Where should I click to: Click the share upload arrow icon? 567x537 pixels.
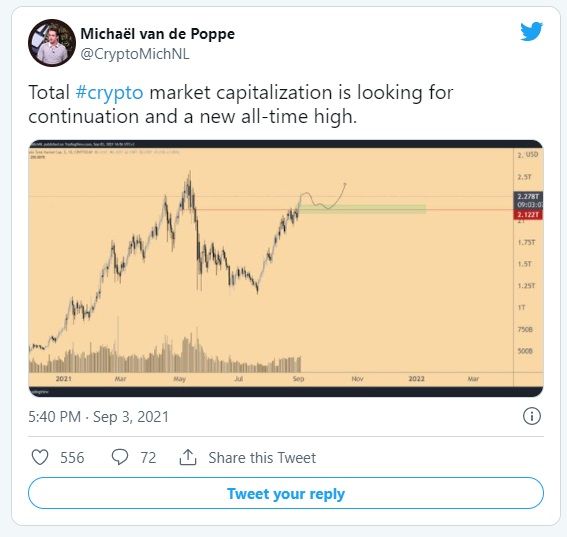pos(188,457)
